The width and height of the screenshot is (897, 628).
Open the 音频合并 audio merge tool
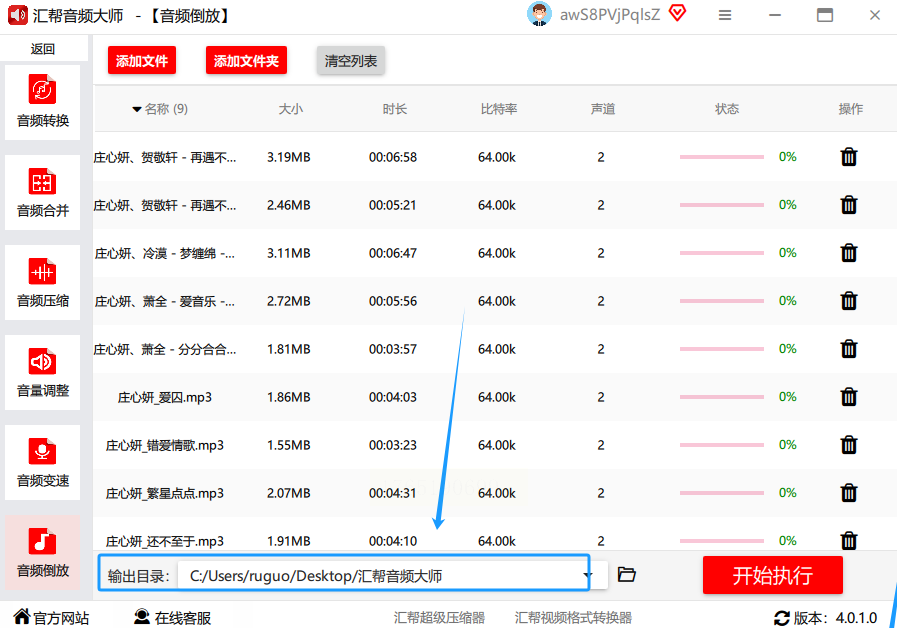(x=43, y=193)
